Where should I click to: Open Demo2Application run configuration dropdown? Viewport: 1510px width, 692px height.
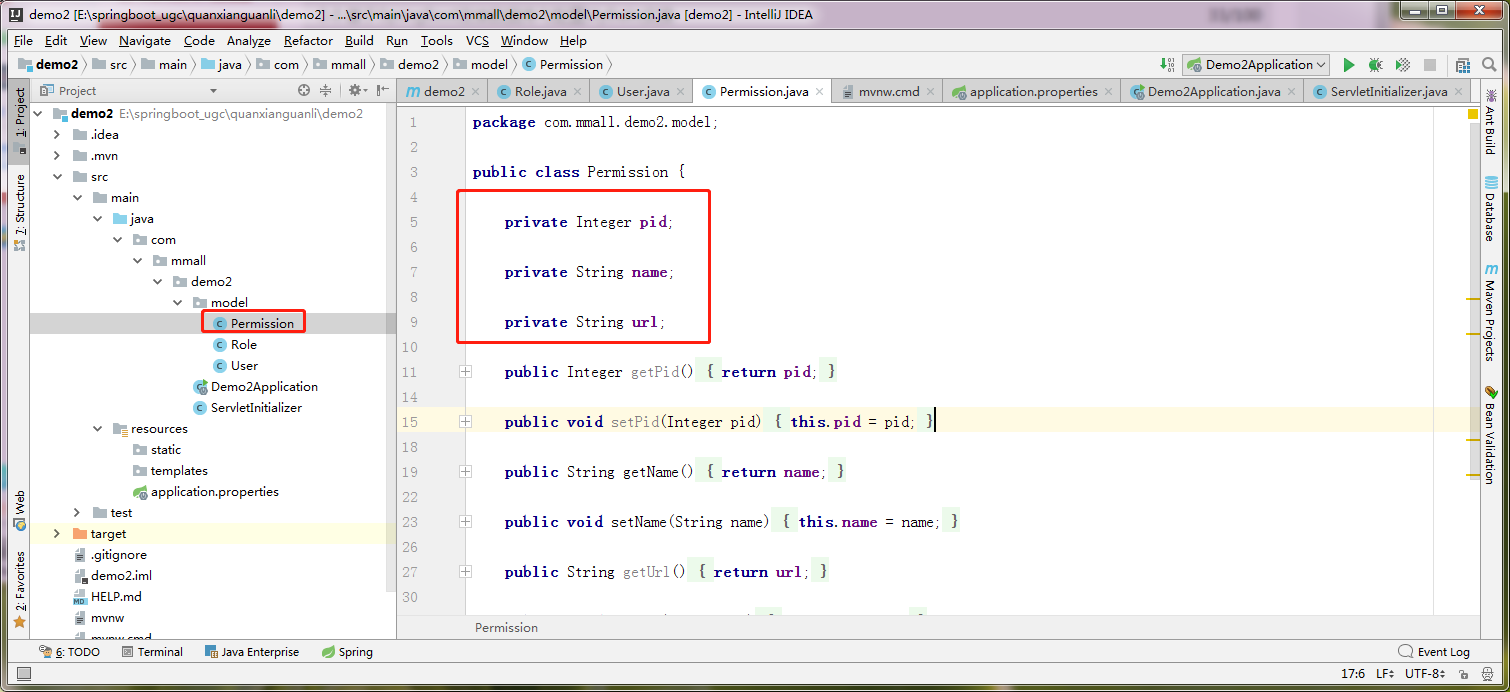point(1256,65)
